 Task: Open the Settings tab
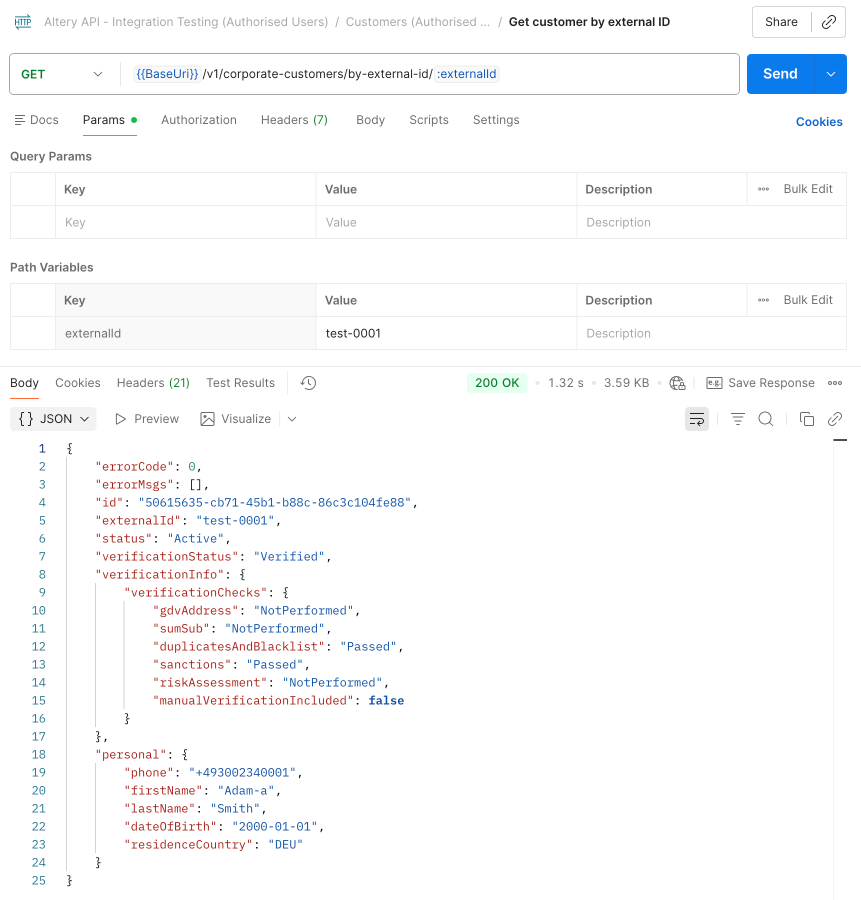pyautogui.click(x=496, y=120)
